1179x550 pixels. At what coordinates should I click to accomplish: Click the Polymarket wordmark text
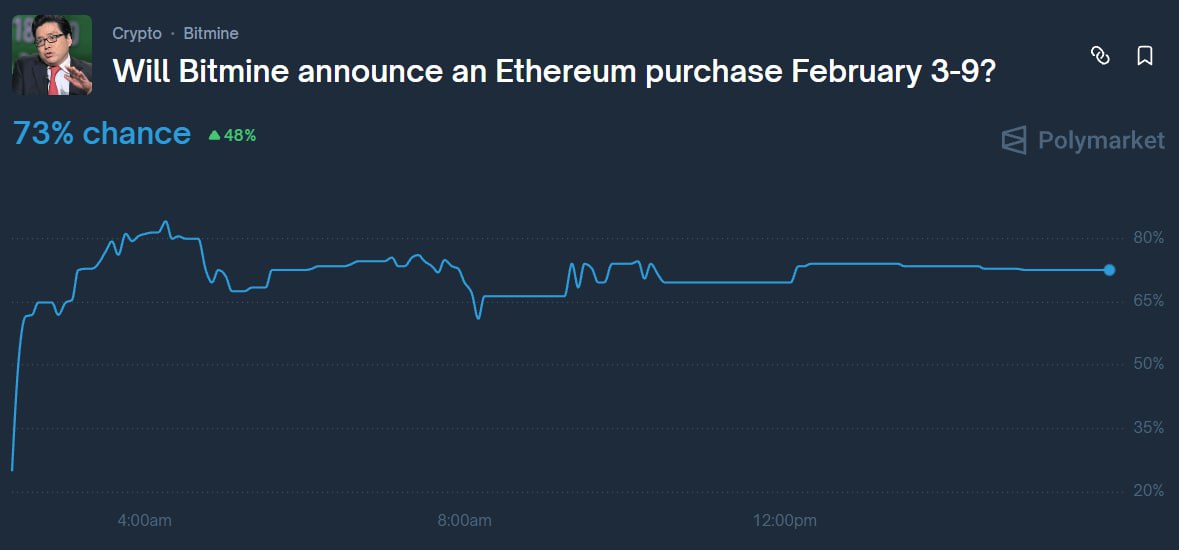[1101, 141]
